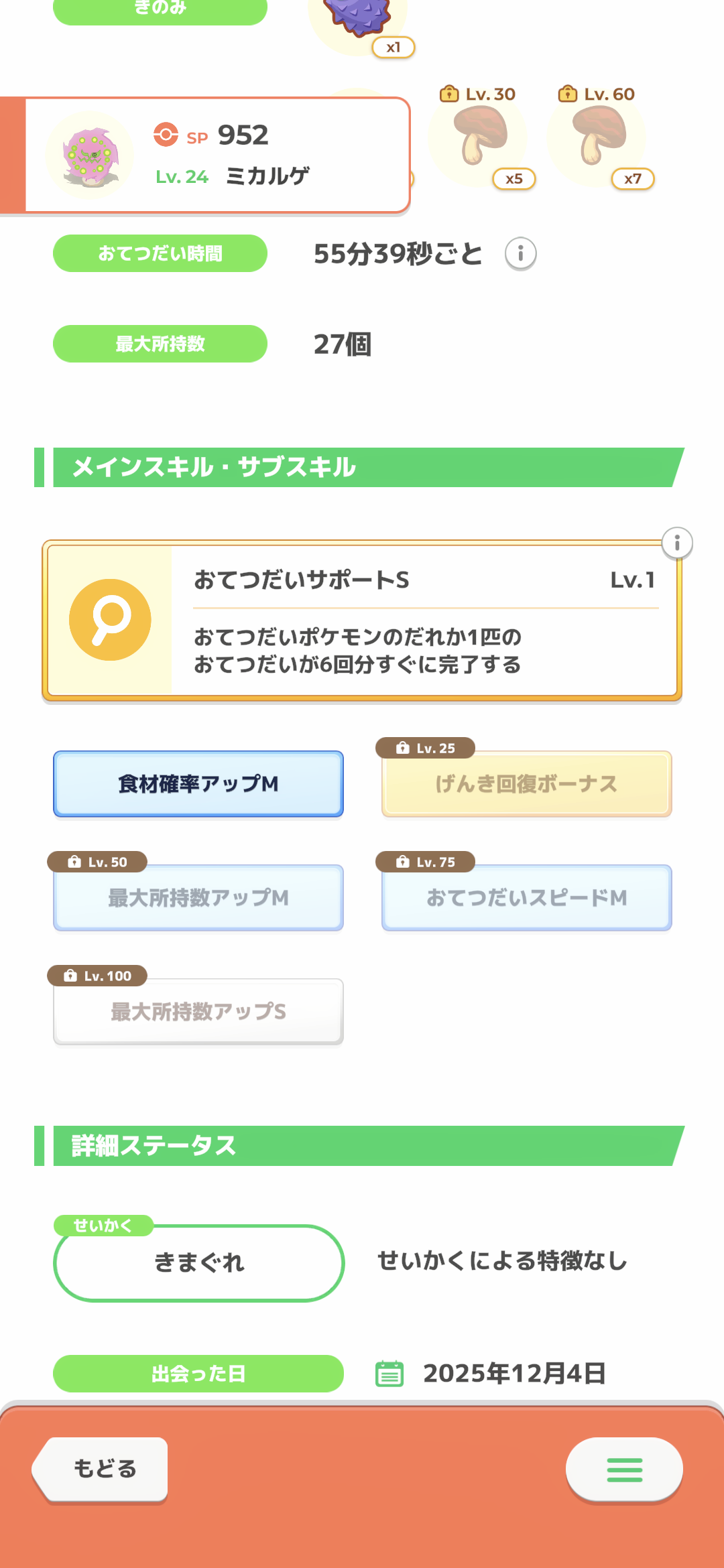Screen dimensions: 724x1568
Task: Tap the purple berry icon
Action: tap(357, 17)
